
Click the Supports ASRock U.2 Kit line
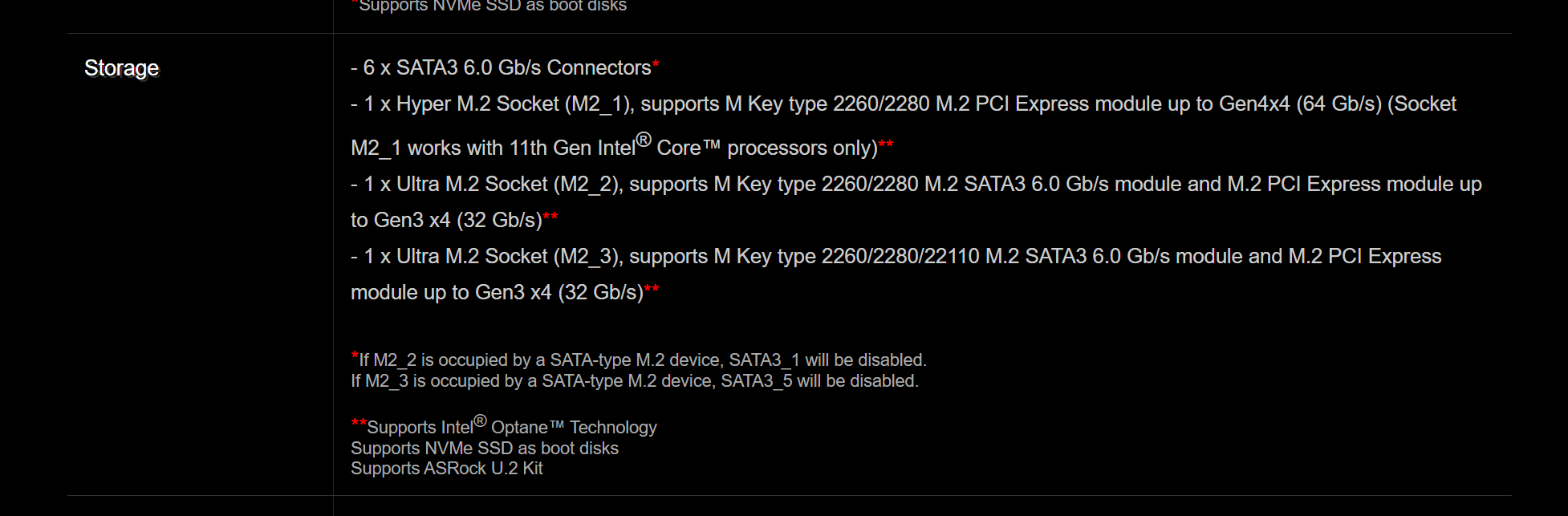coord(447,469)
